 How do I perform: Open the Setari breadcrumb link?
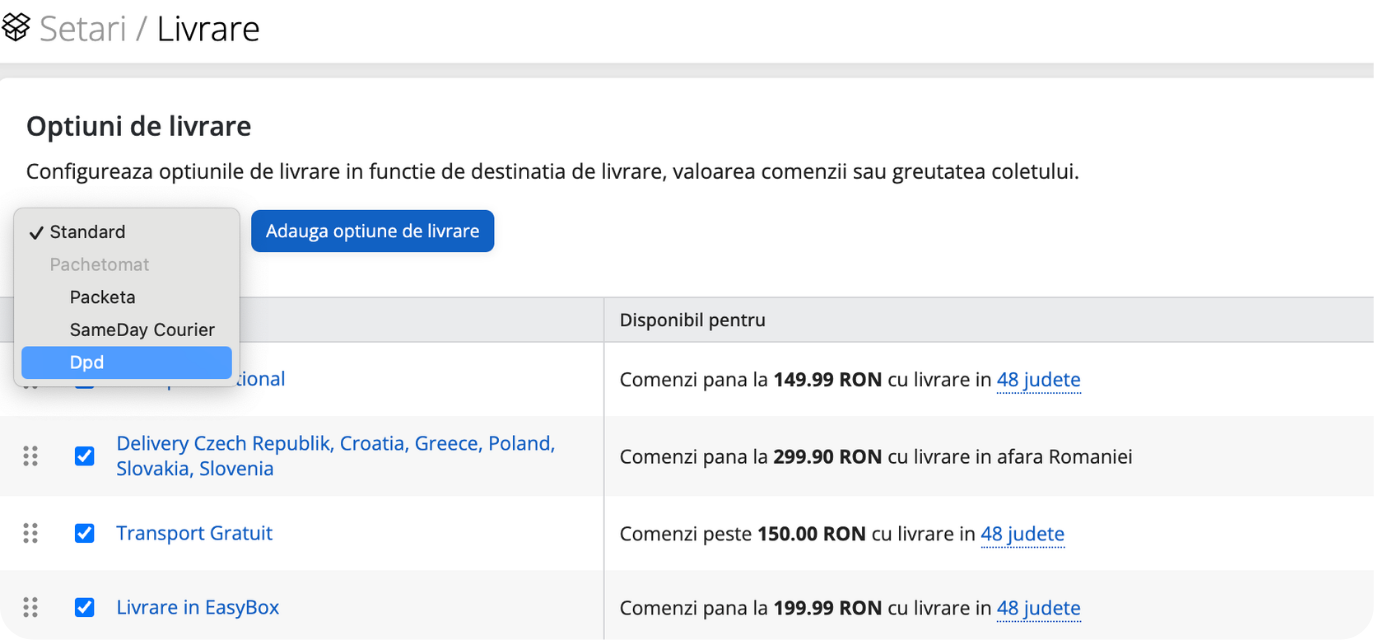tap(83, 28)
